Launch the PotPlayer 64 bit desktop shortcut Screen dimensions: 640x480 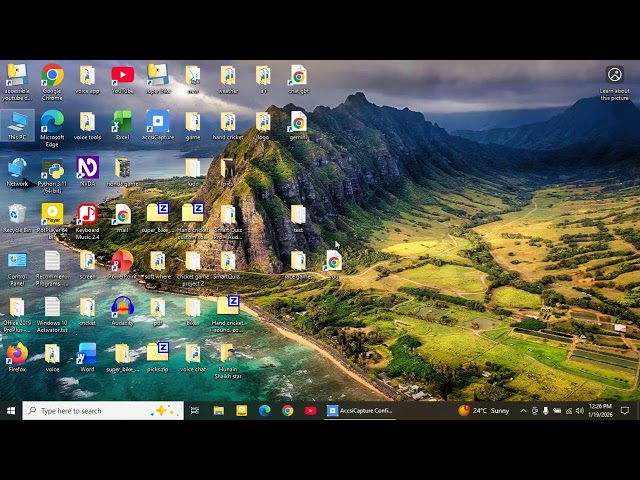click(52, 221)
